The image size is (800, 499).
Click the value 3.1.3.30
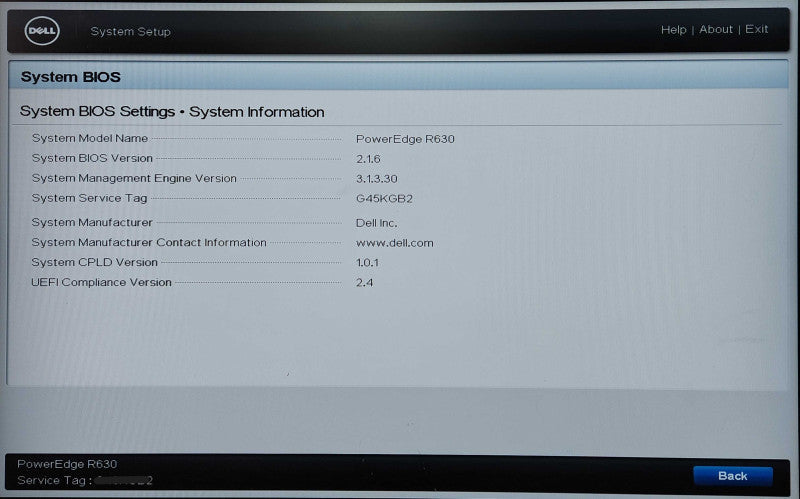pos(377,179)
